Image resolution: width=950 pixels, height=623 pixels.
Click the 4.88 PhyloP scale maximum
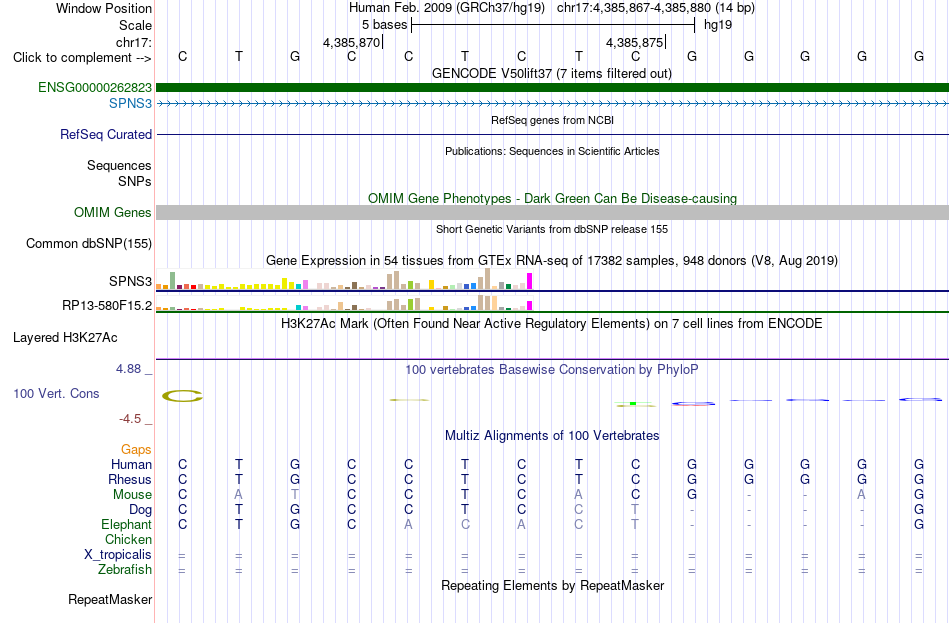tap(128, 368)
